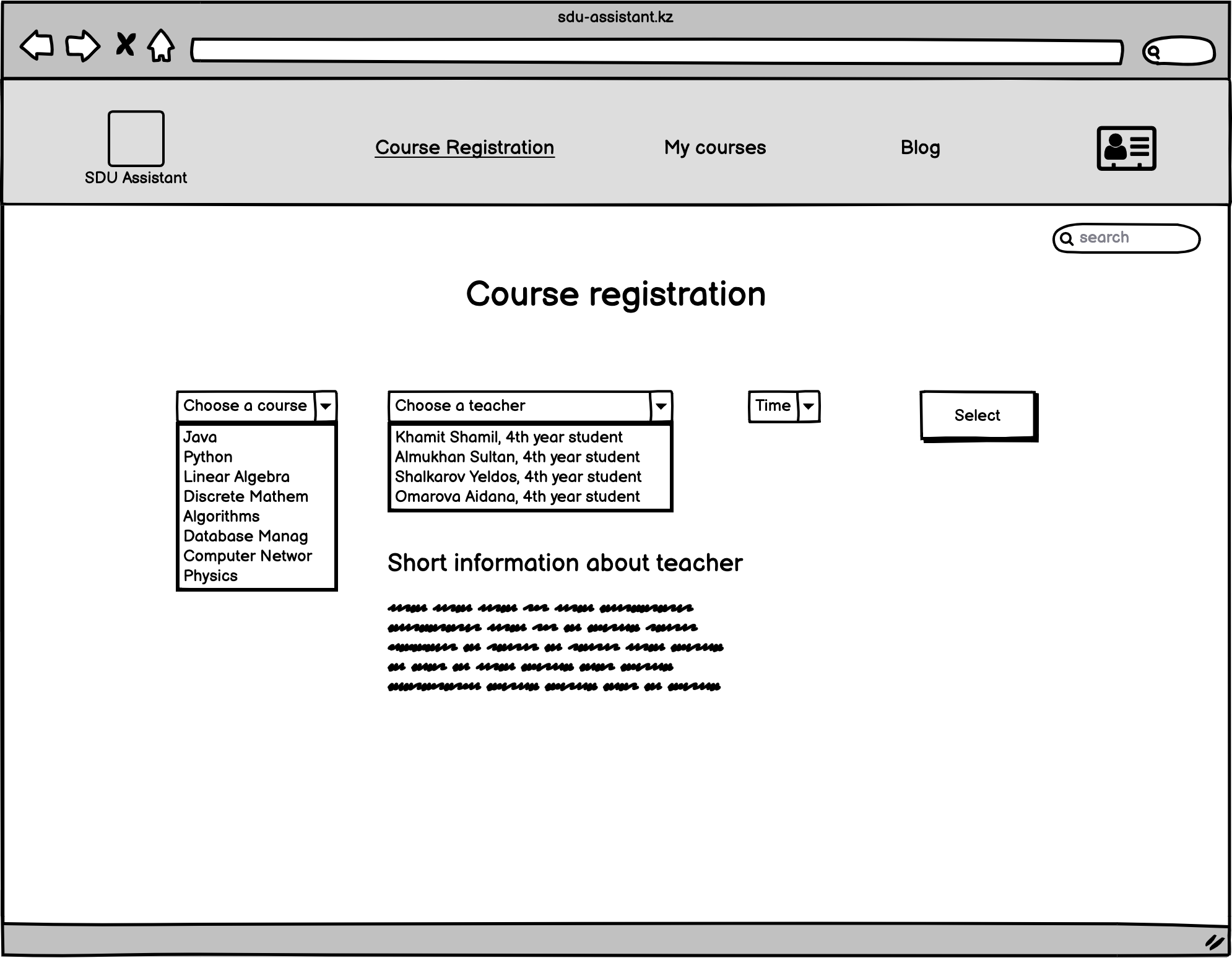Screen dimensions: 1232x958
Task: Click the Choose a teacher arrow
Action: [x=661, y=407]
